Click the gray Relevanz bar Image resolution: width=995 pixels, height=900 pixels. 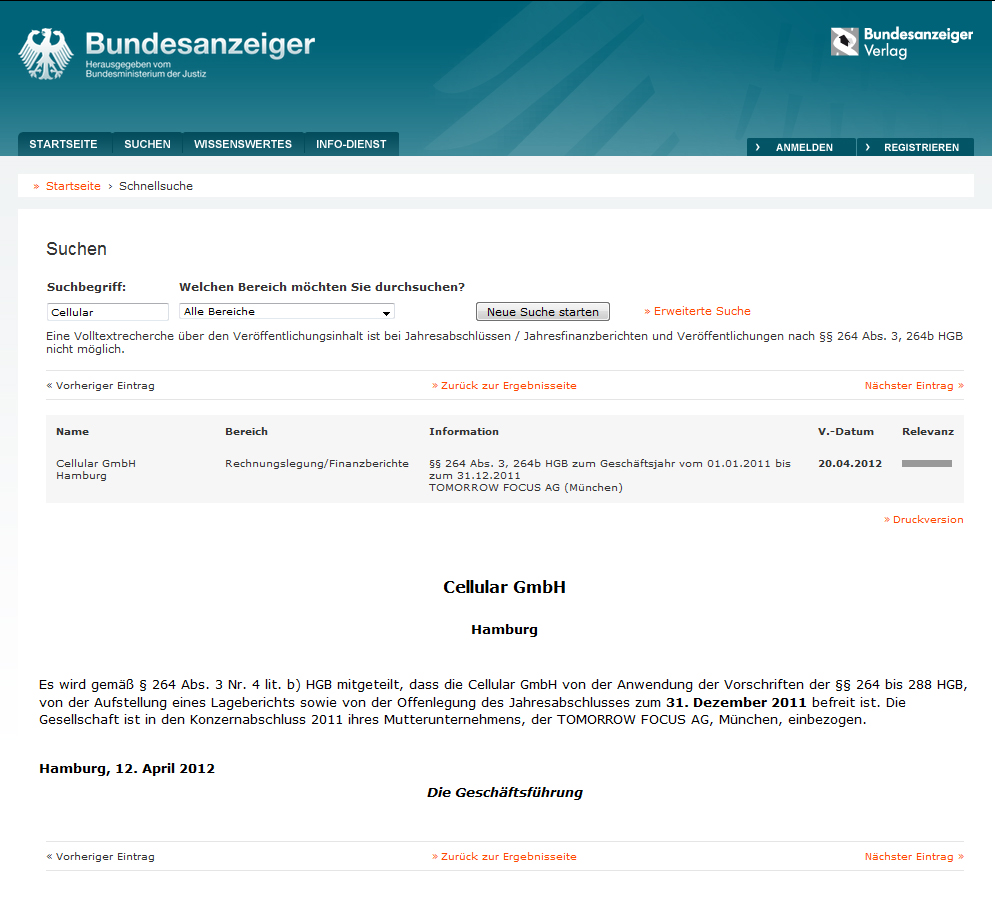point(926,463)
